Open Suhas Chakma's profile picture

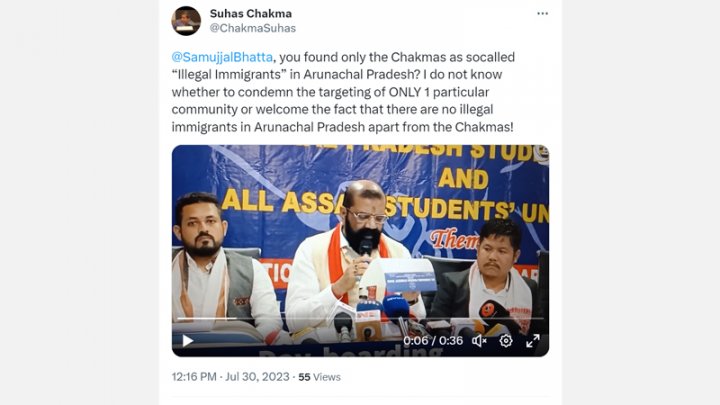coord(186,21)
